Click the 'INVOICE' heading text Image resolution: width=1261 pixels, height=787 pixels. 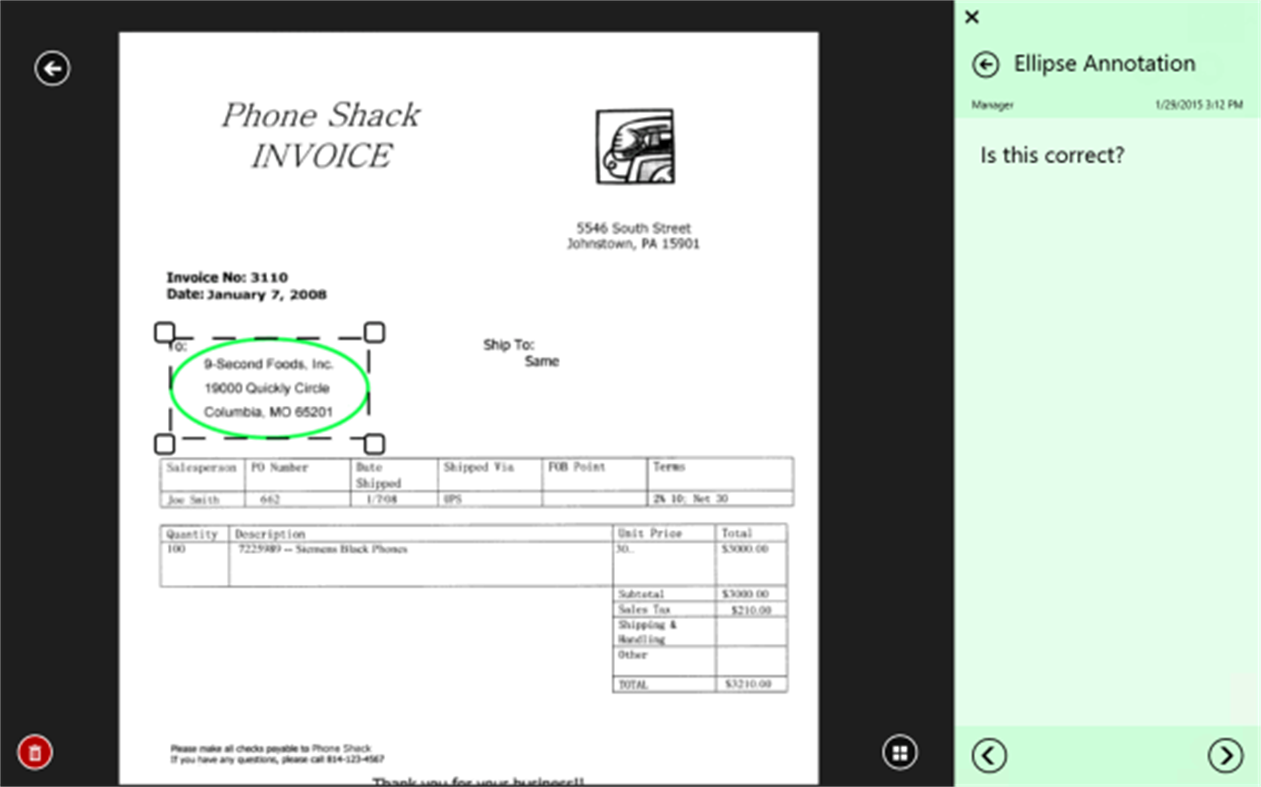(320, 156)
